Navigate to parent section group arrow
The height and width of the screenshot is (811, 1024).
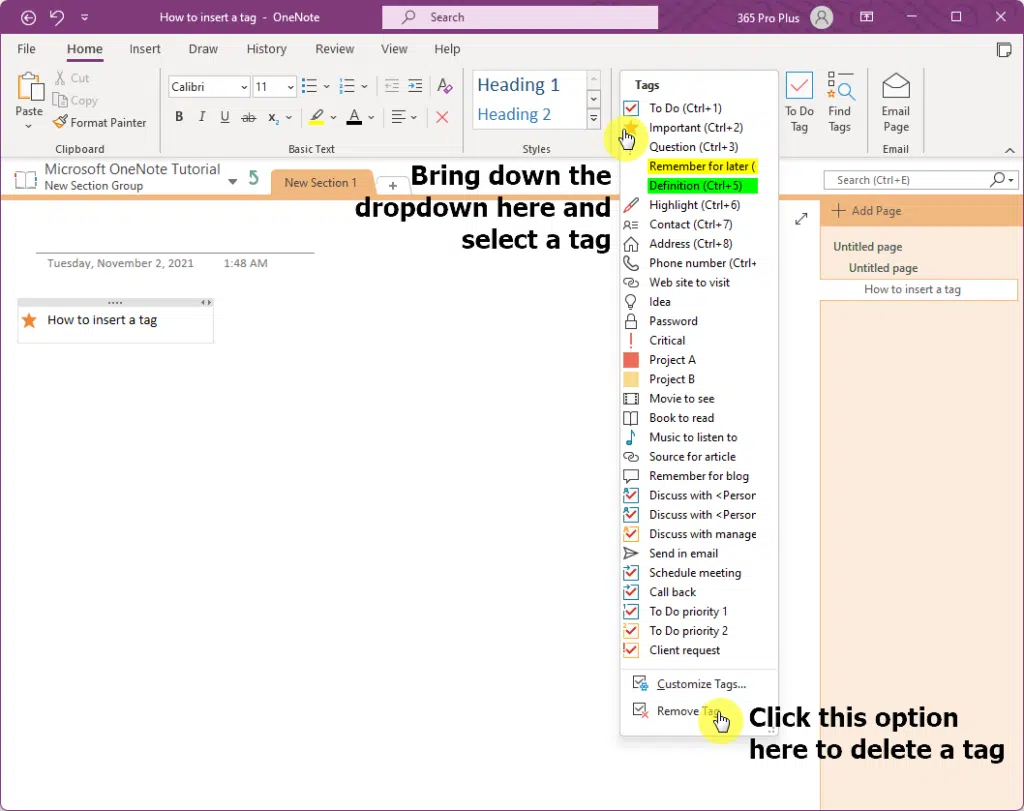click(254, 177)
